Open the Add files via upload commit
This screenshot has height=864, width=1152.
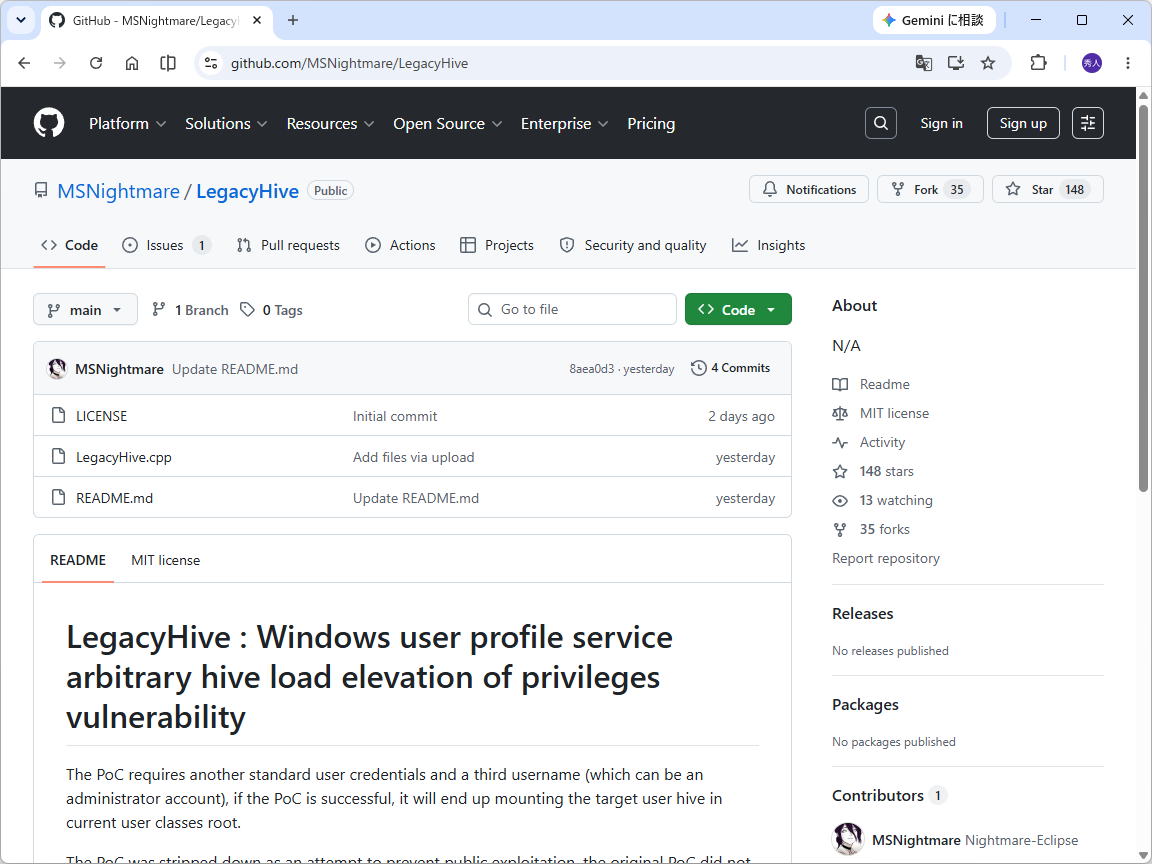(x=414, y=457)
